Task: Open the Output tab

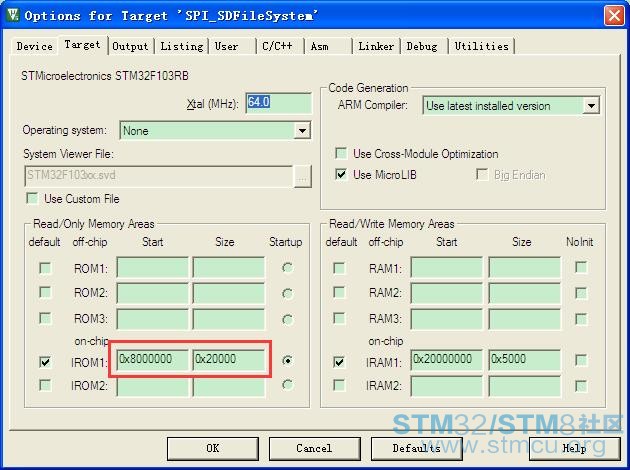Action: pyautogui.click(x=130, y=46)
